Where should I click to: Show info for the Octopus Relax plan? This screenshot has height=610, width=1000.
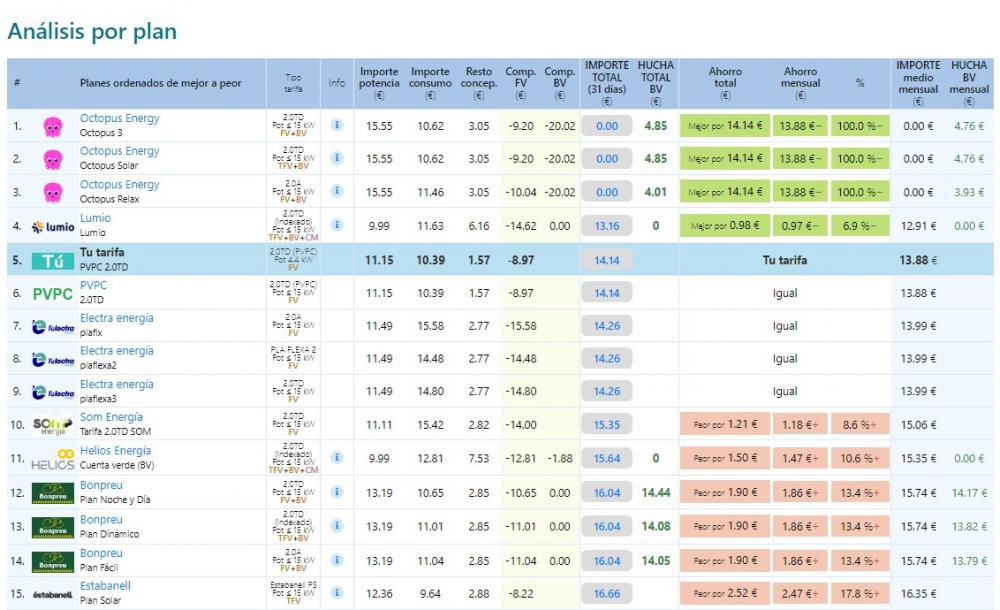pos(337,191)
